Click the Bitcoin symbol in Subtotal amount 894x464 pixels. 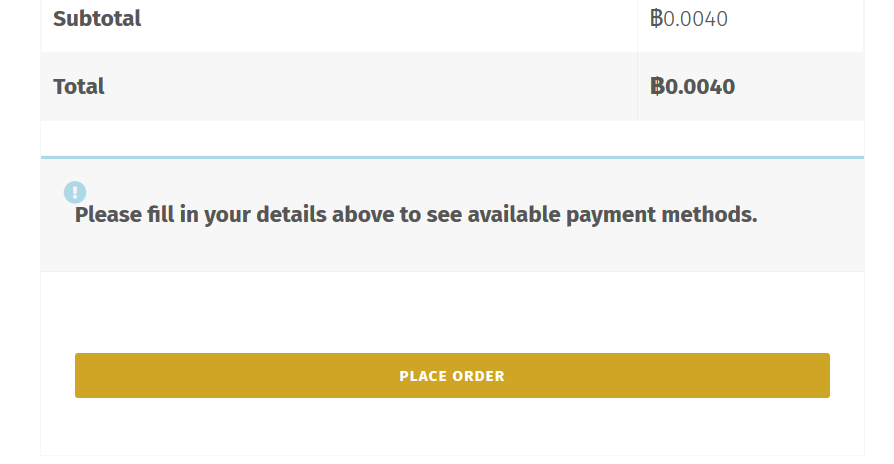[656, 19]
